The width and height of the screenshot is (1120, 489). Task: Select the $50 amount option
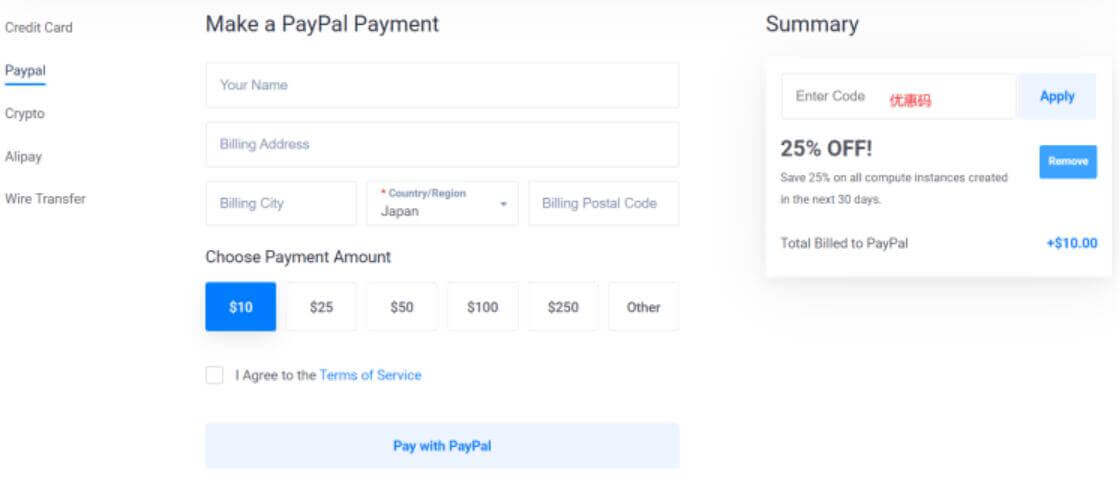[402, 307]
